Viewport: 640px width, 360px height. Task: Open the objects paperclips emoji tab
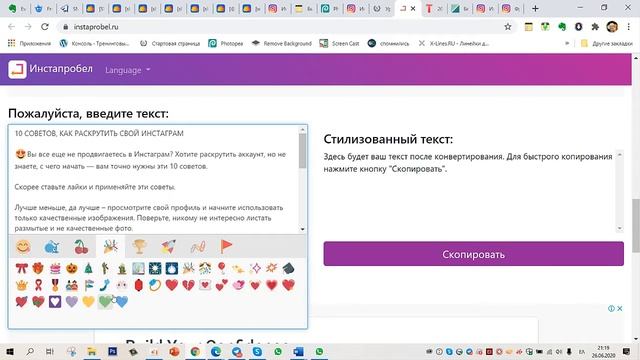198,246
